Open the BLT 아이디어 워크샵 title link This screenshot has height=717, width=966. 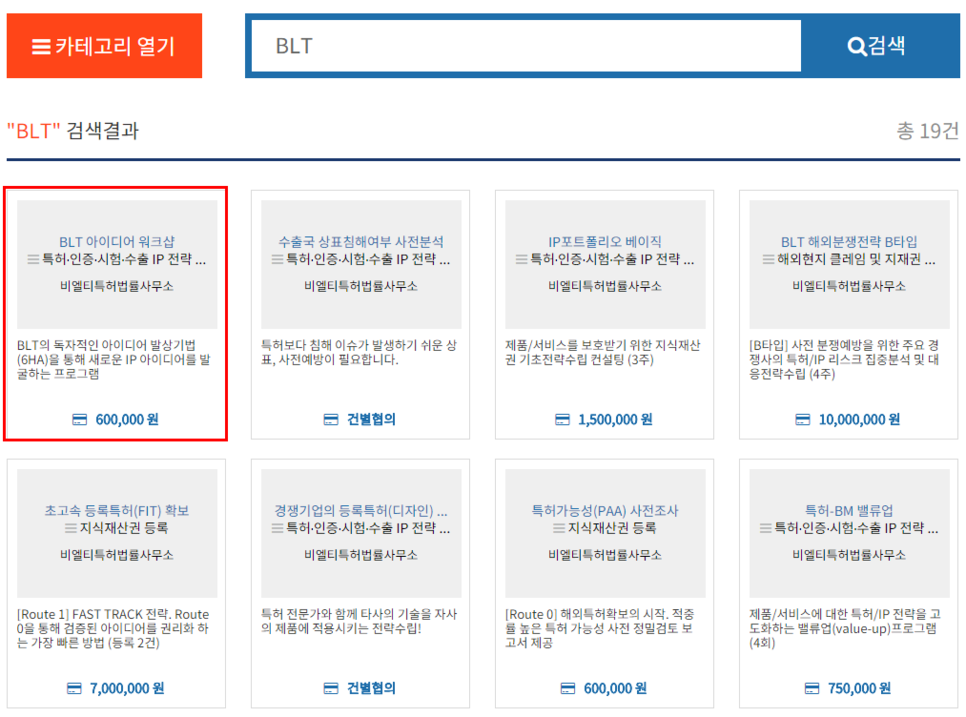click(117, 241)
